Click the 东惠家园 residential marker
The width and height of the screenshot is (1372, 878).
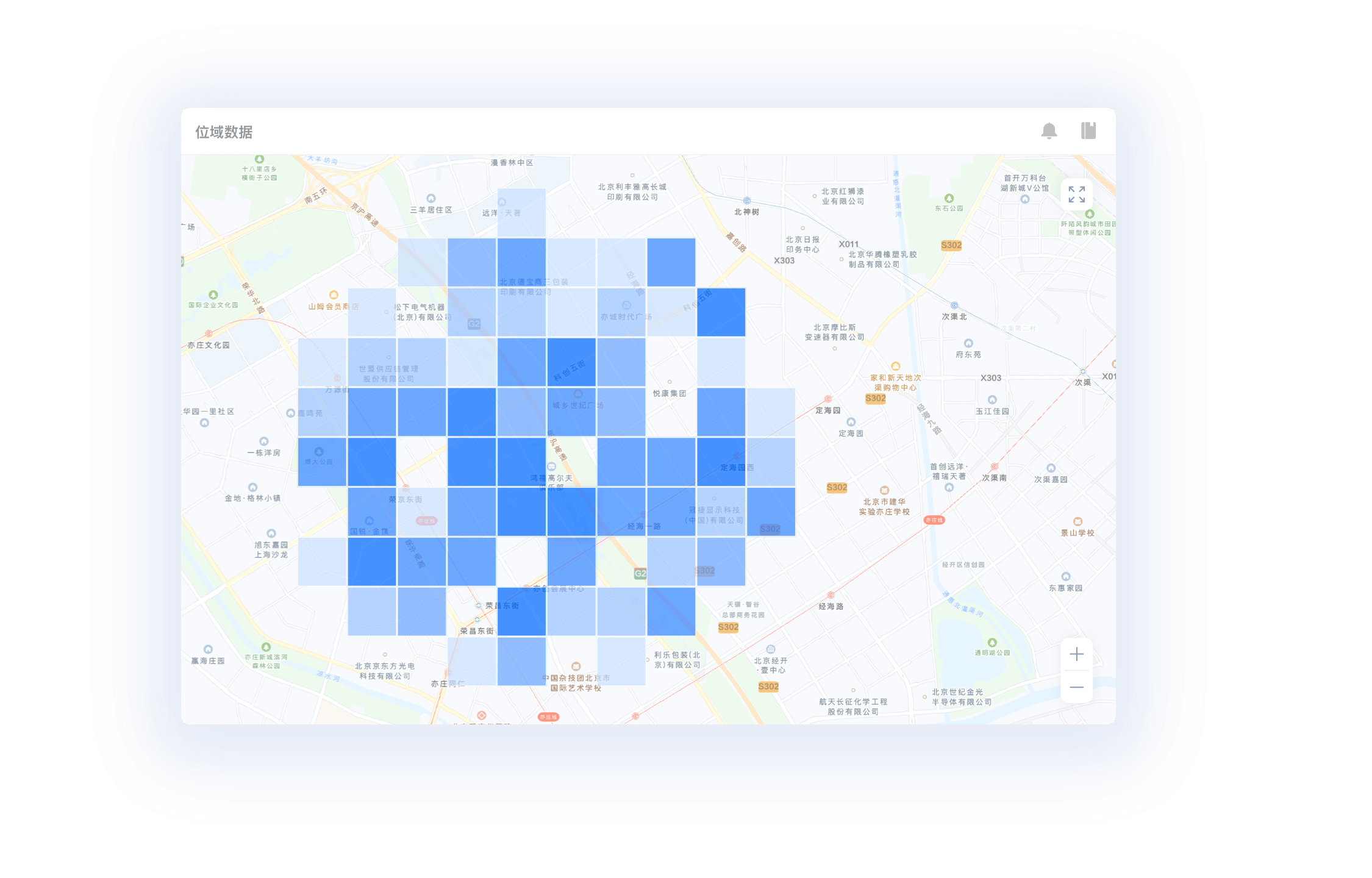[1065, 577]
